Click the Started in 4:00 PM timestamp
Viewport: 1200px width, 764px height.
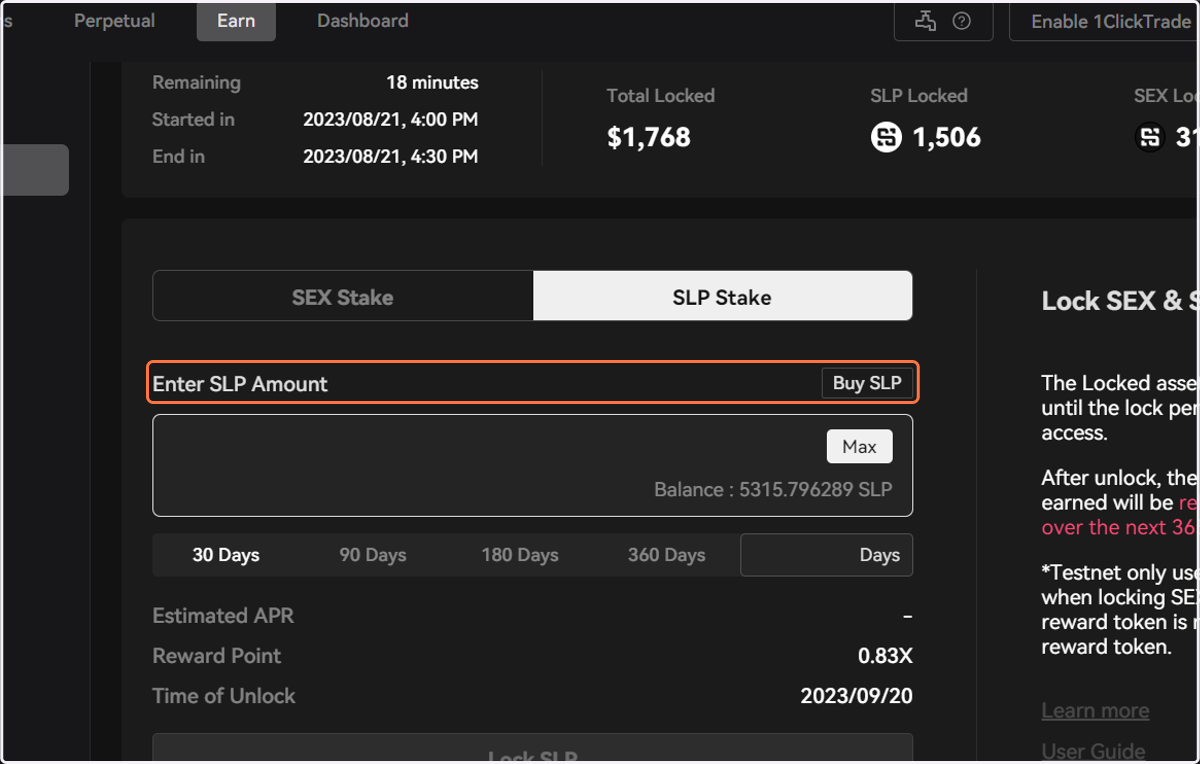391,120
